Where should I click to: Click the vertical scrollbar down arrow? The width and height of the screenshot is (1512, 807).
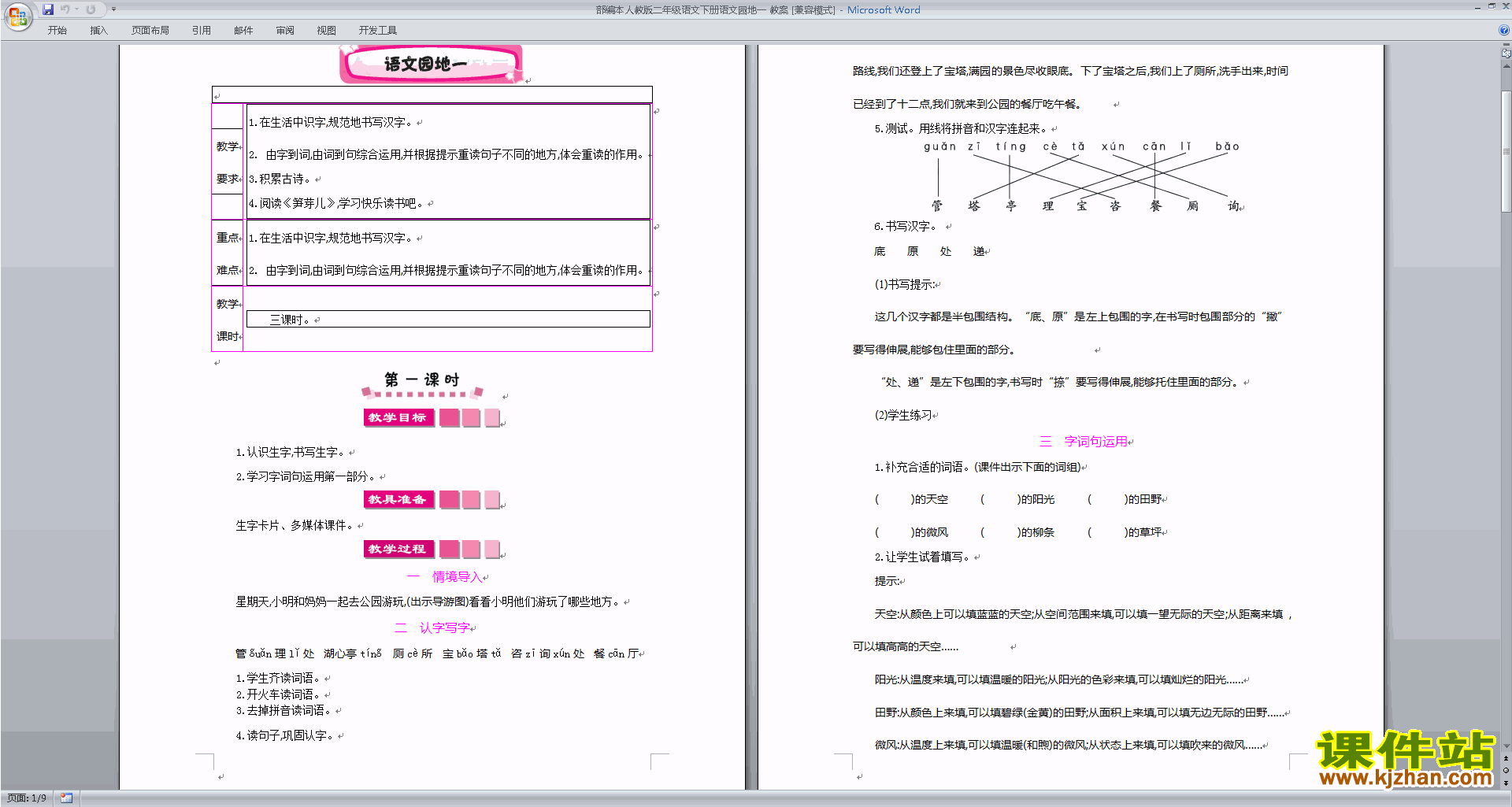pyautogui.click(x=1506, y=746)
